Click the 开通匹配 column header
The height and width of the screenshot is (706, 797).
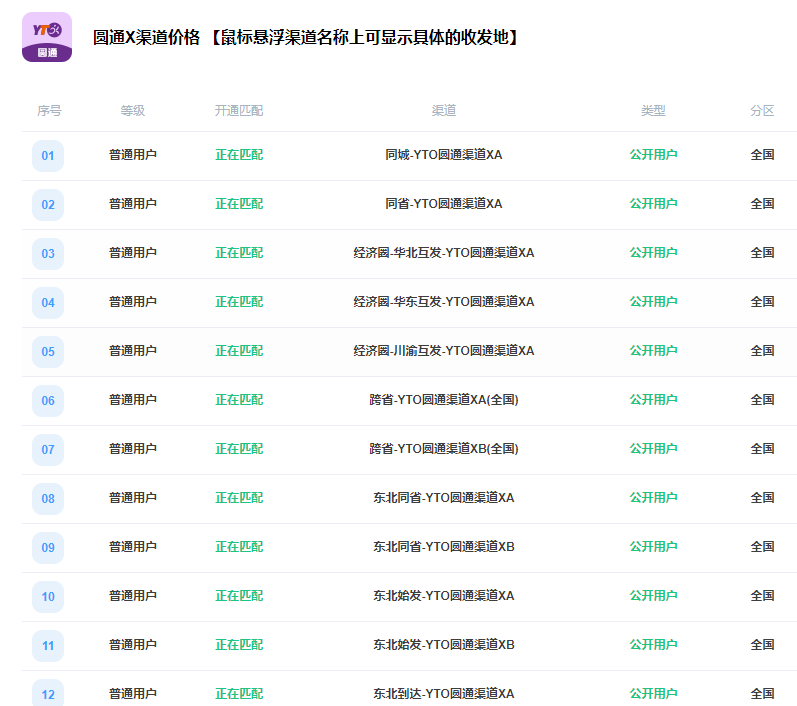click(x=239, y=110)
